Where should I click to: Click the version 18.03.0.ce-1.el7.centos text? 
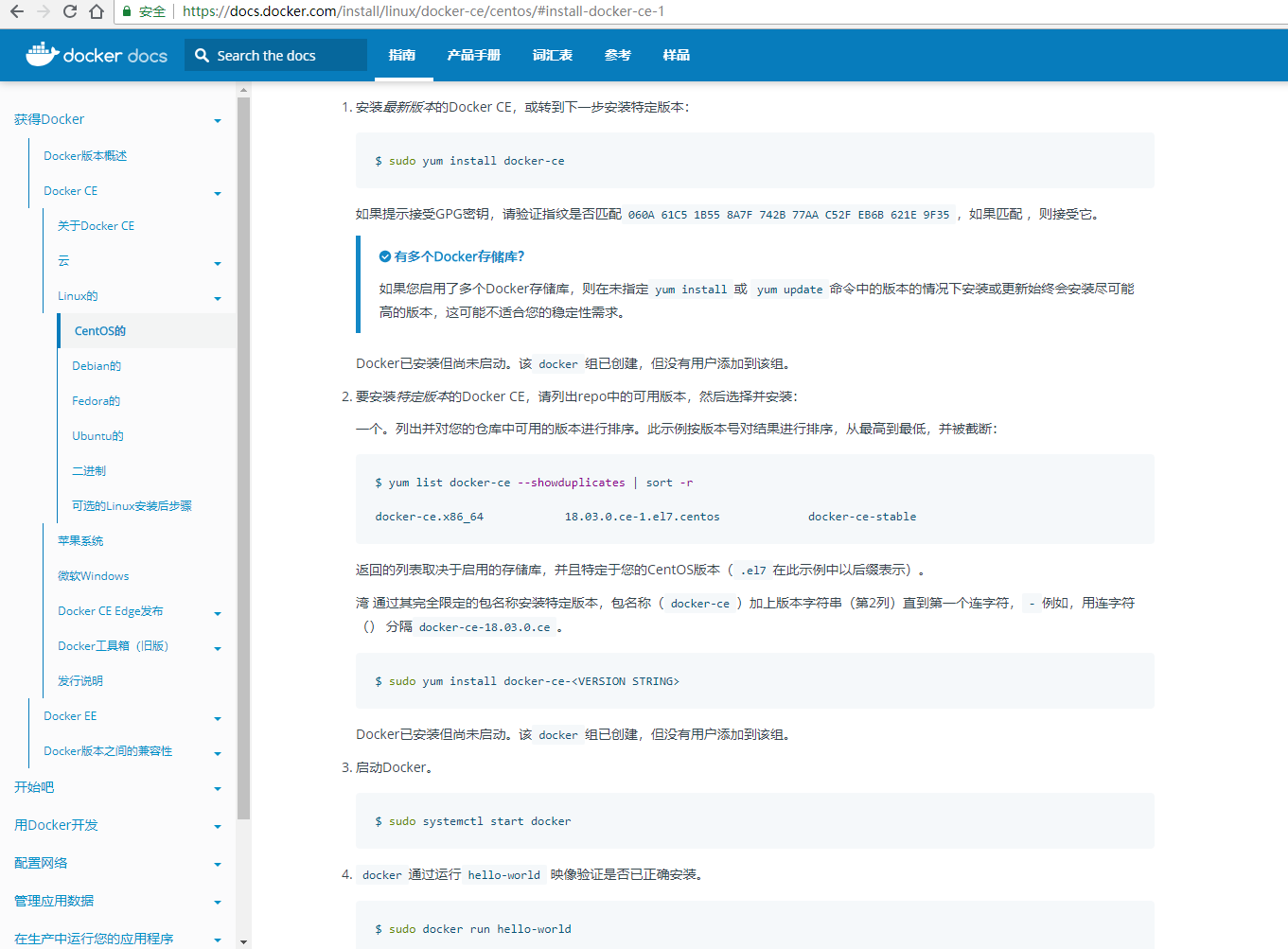(x=643, y=517)
